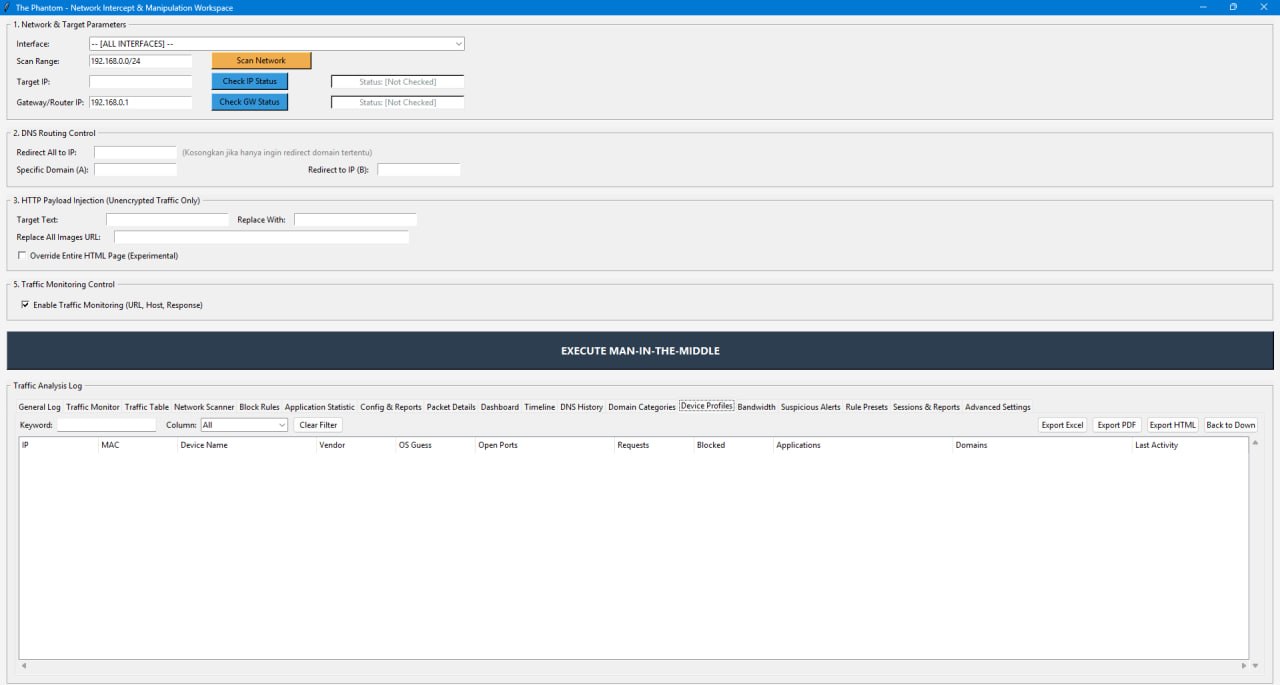The width and height of the screenshot is (1280, 685).
Task: Switch to Domain Categories tab
Action: pos(642,407)
